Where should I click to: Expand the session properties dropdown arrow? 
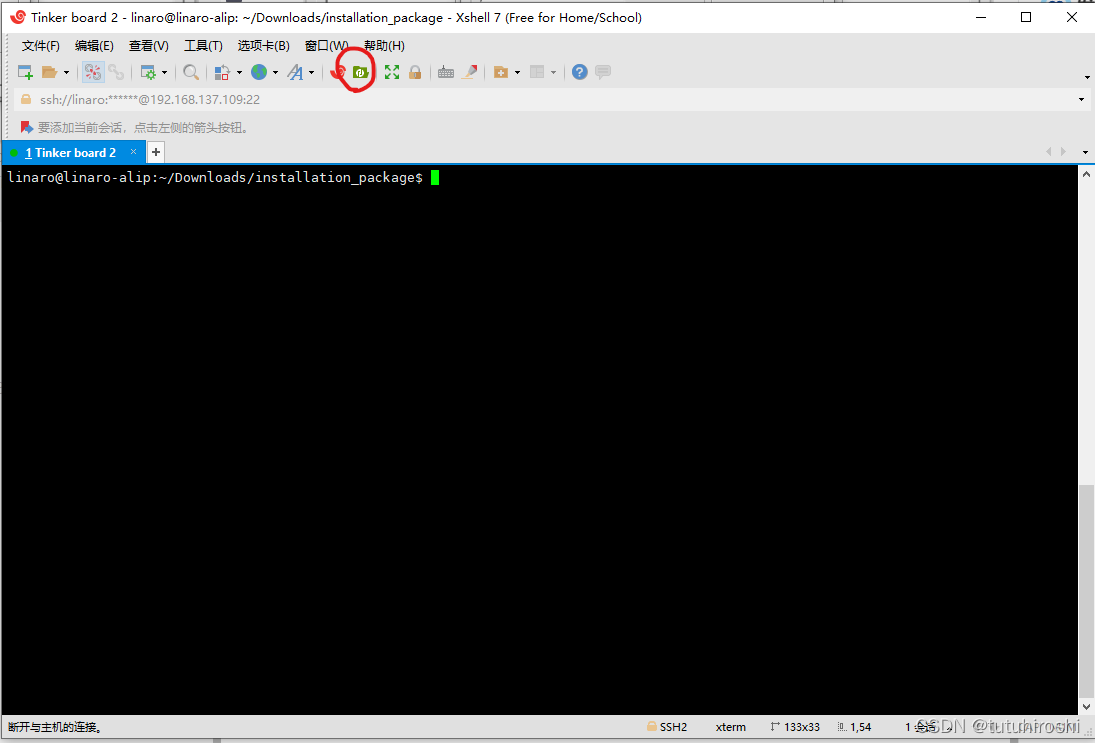tap(165, 72)
